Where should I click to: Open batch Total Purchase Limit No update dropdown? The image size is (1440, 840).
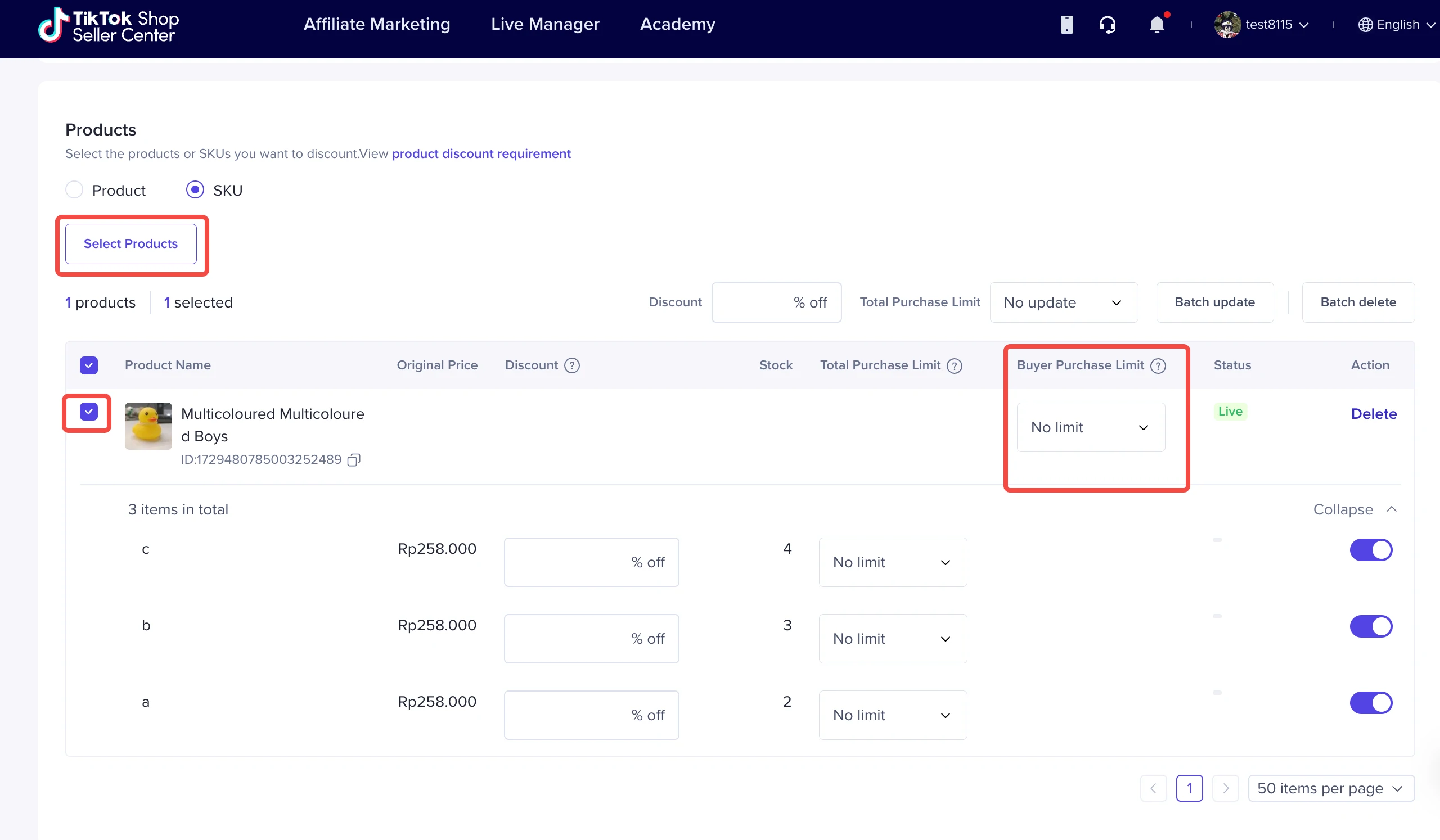pos(1063,302)
